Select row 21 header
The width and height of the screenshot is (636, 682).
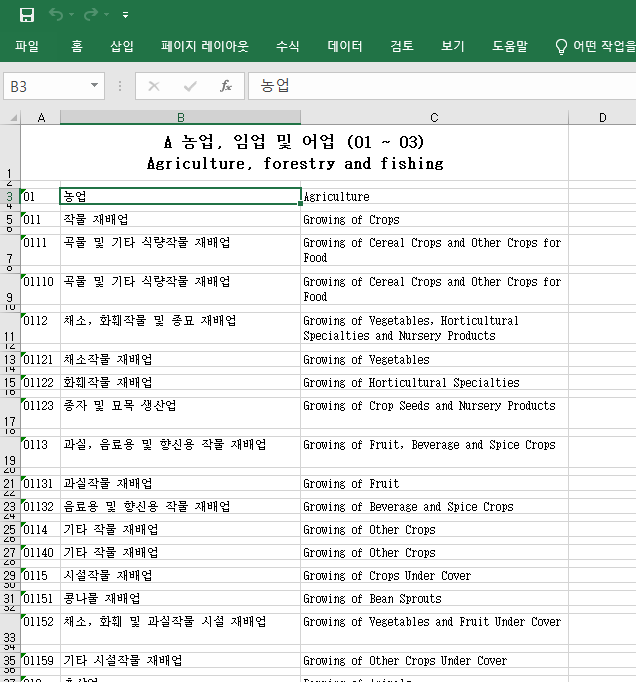[x=10, y=483]
